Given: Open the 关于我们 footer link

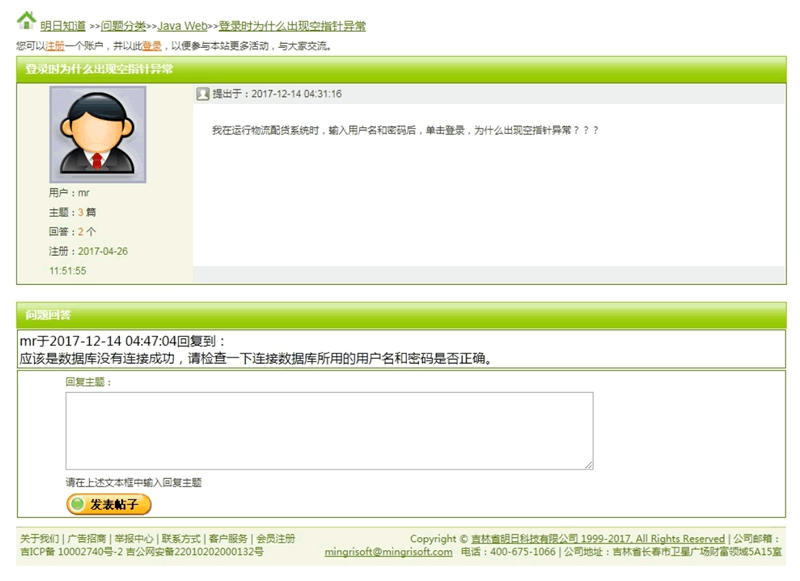Looking at the screenshot, I should pos(39,538).
